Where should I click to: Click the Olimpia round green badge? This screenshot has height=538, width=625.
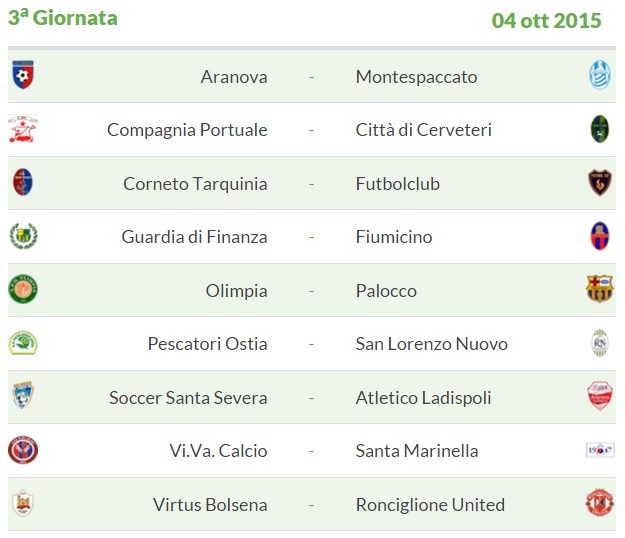click(23, 289)
